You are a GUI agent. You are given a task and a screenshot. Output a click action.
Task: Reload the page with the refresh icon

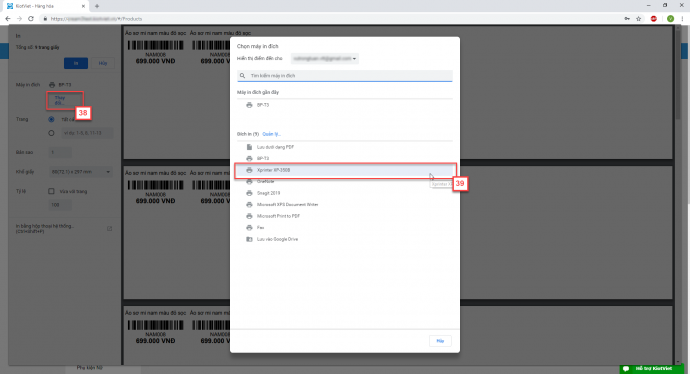pos(31,18)
